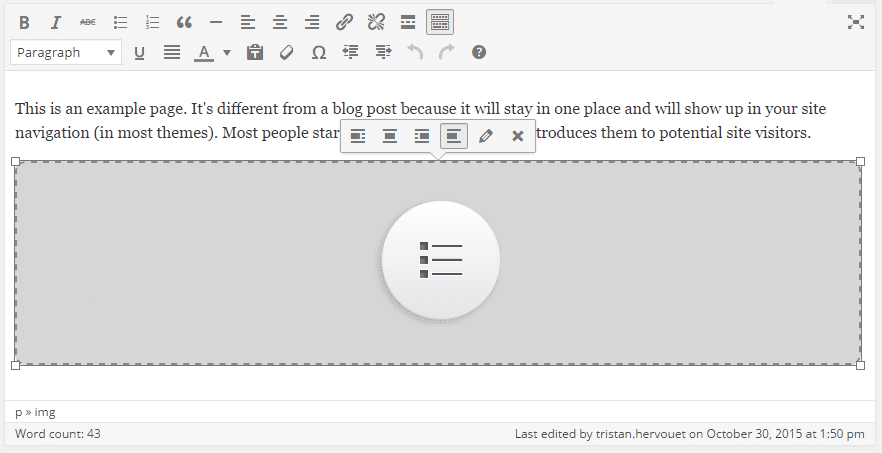Remove the selected image placeholder
Viewport: 882px width, 453px height.
pos(518,136)
